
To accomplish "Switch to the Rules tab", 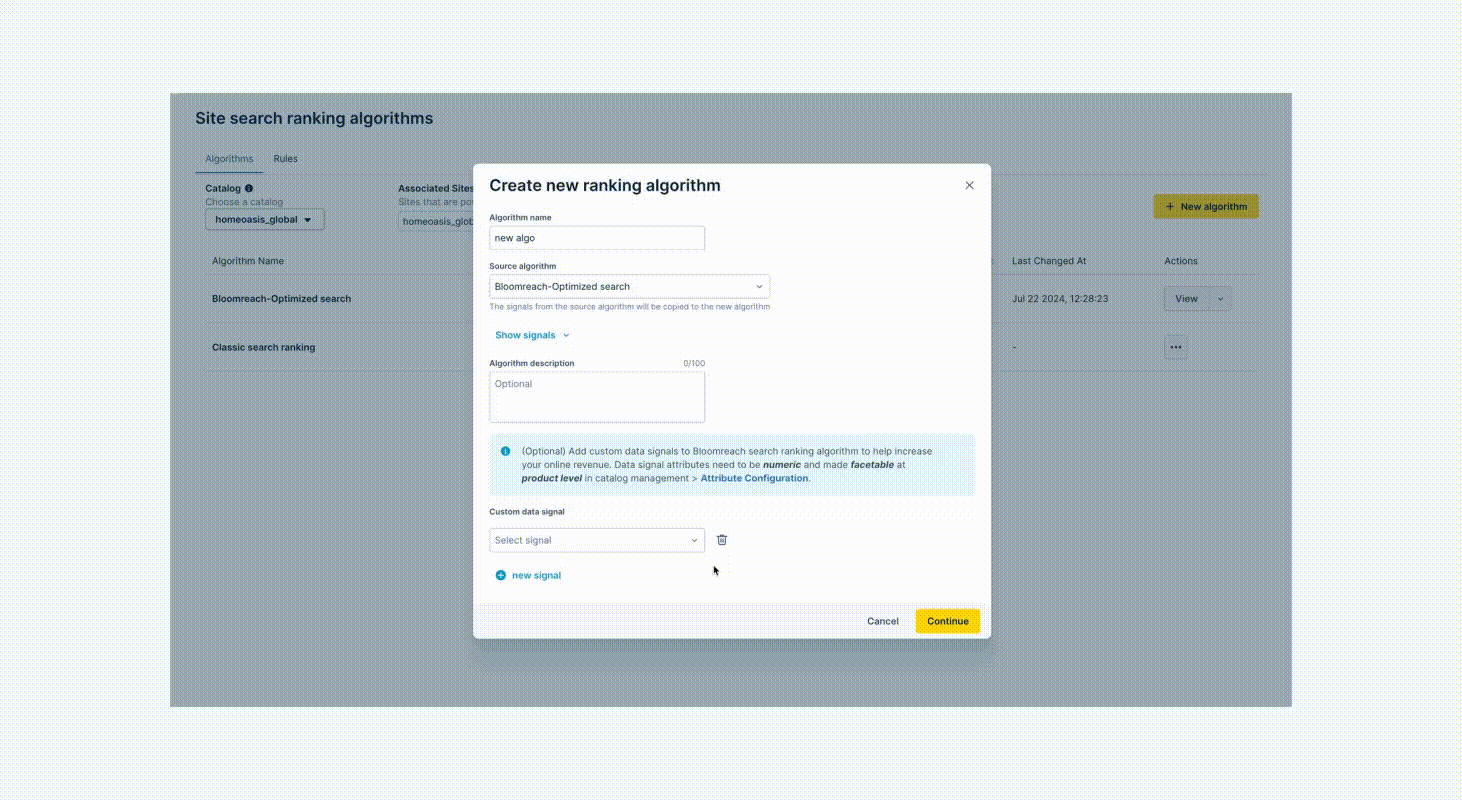I will pos(286,159).
